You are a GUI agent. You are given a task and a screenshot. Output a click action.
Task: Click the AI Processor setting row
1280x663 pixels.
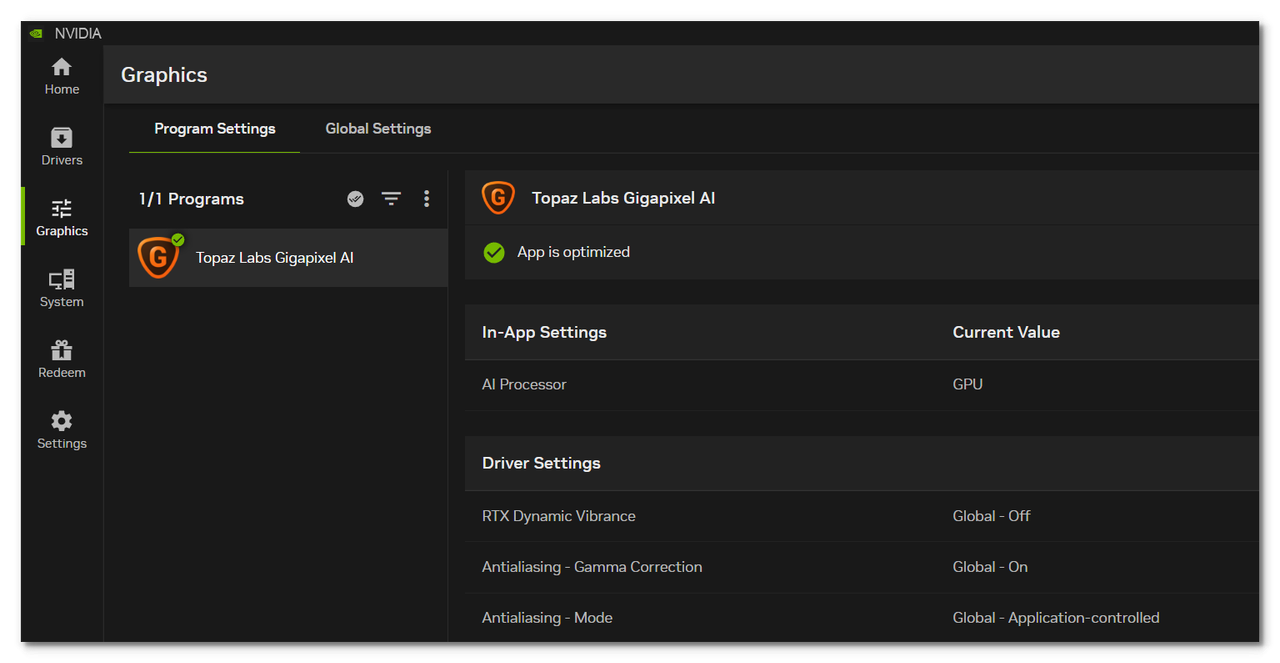coord(862,385)
